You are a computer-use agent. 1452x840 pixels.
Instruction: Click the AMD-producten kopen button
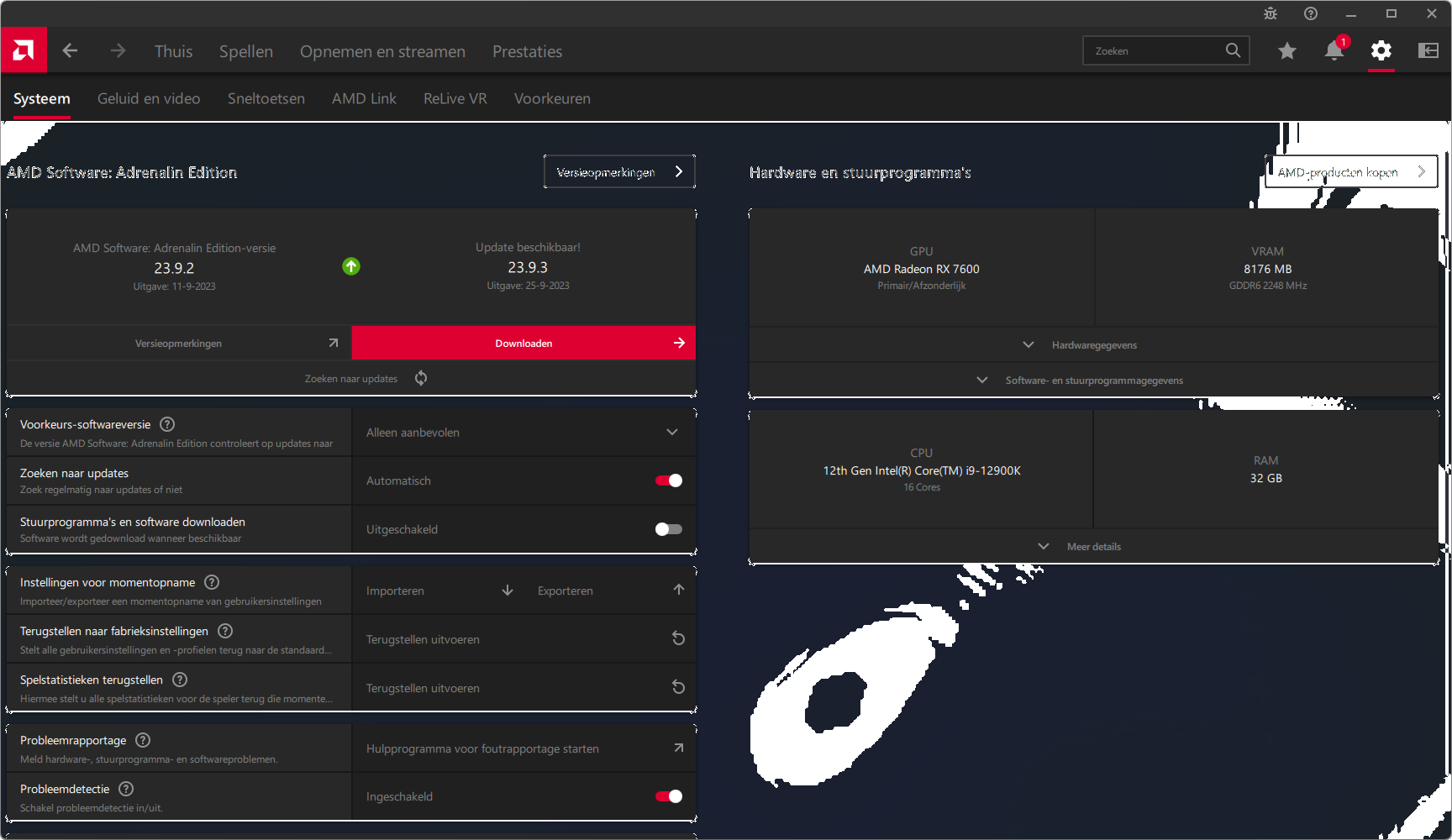pyautogui.click(x=1350, y=172)
